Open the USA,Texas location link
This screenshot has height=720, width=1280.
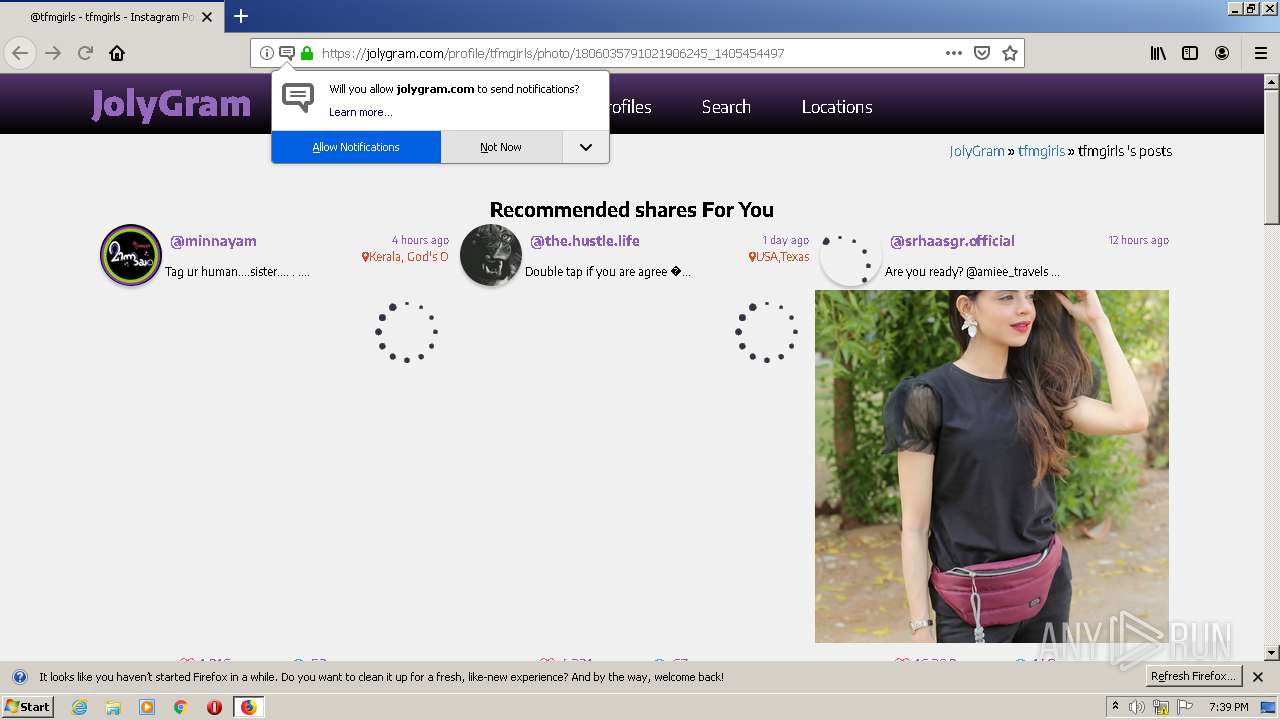click(779, 257)
